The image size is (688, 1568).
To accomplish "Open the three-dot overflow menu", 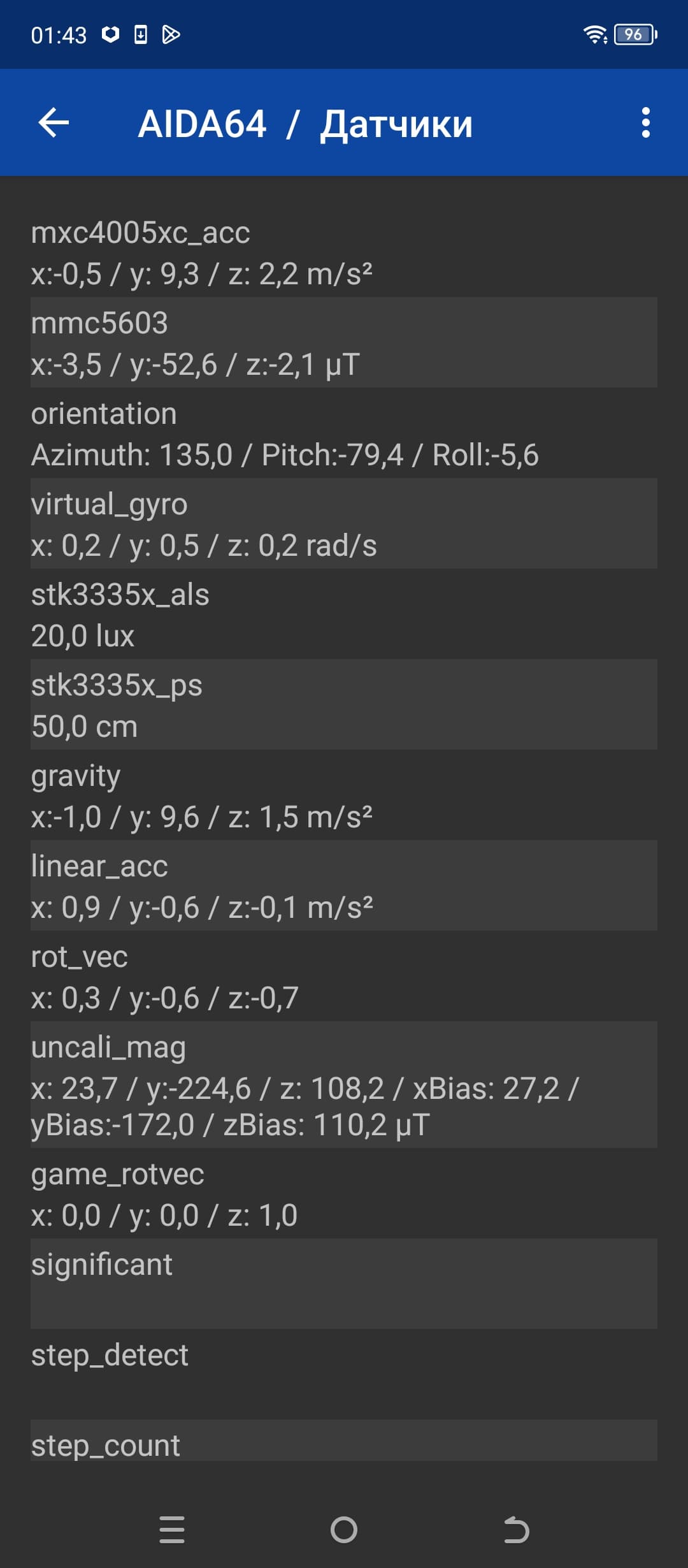I will (645, 122).
